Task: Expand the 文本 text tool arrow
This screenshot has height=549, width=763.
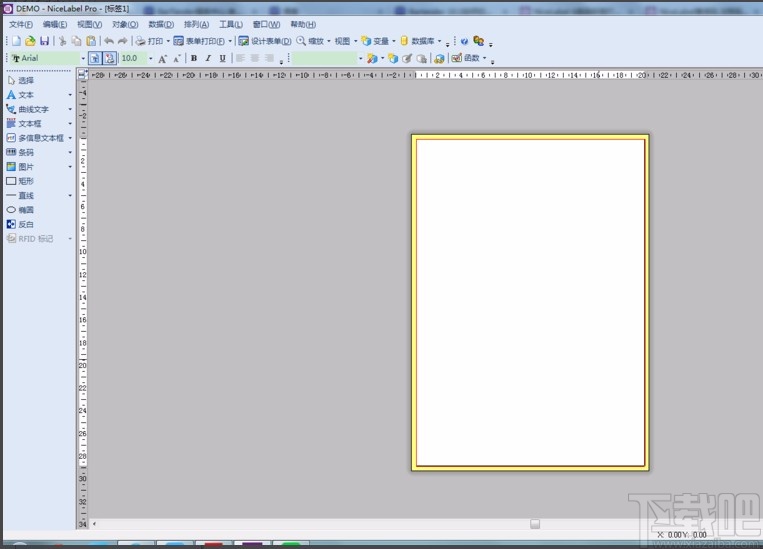Action: [70, 95]
